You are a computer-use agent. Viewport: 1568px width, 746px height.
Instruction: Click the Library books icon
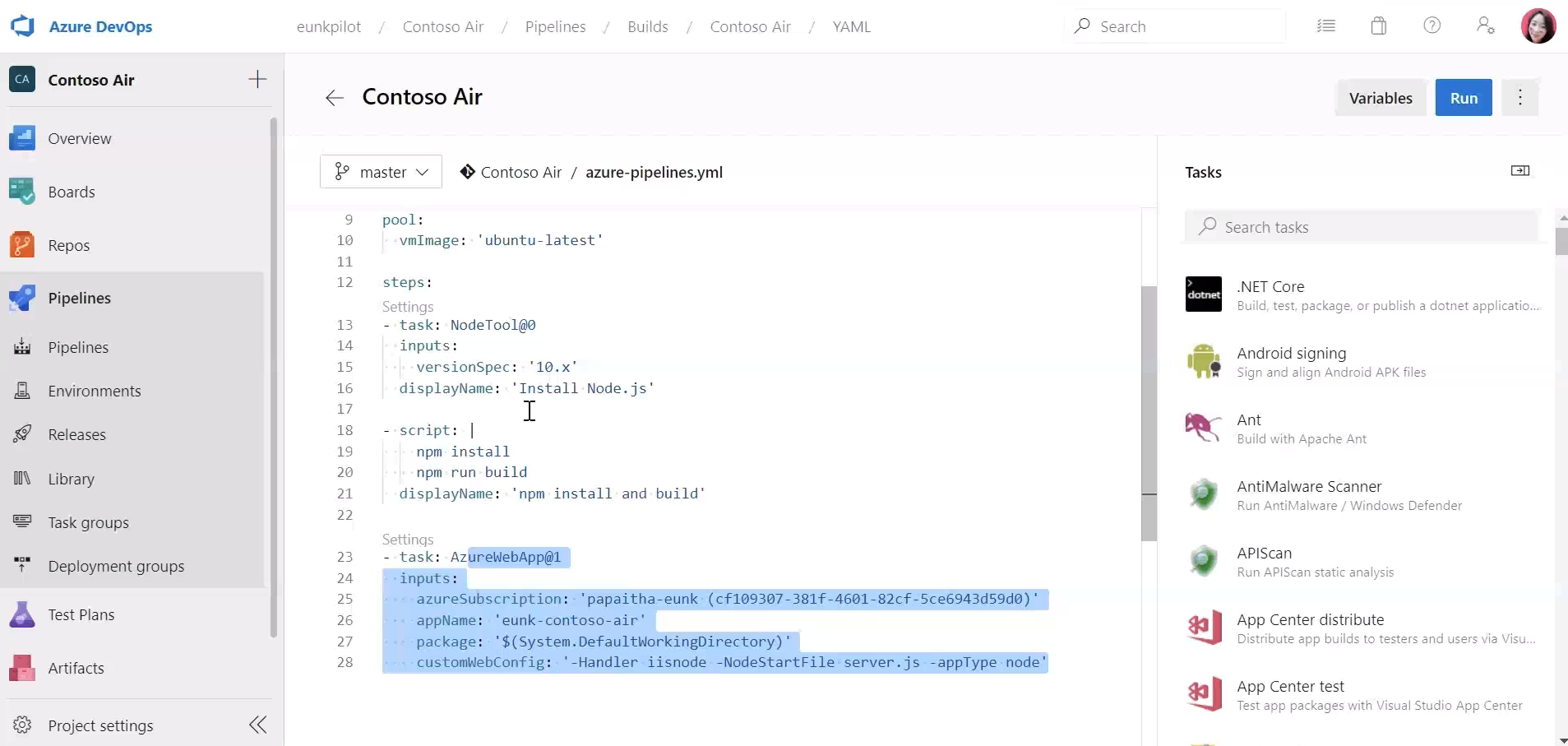tap(22, 478)
